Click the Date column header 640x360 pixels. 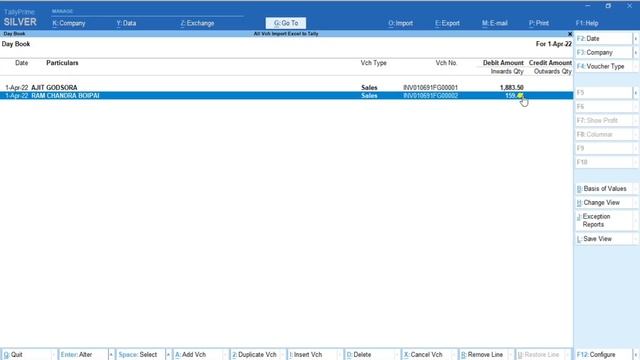point(22,63)
